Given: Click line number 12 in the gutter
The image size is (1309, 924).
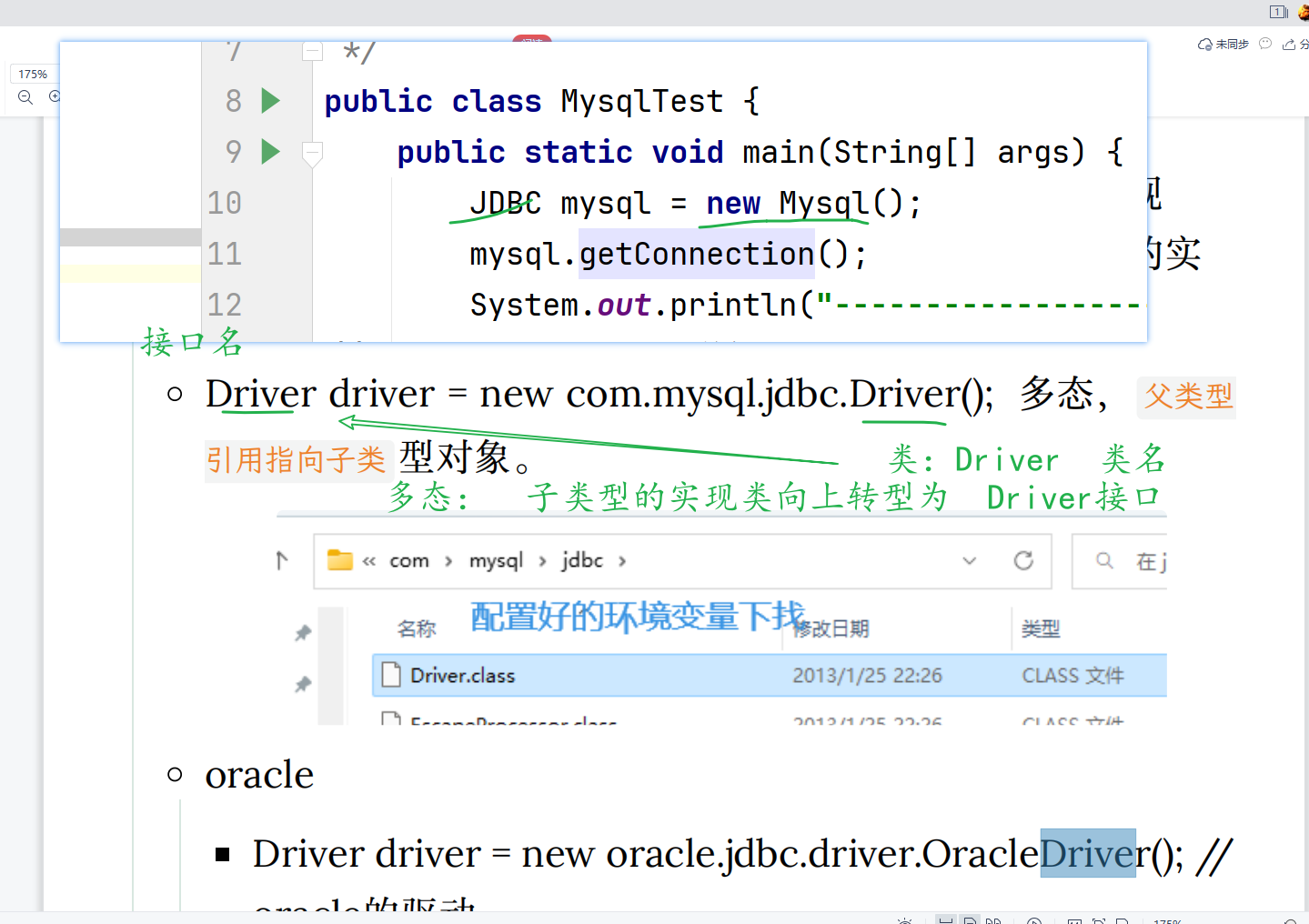Looking at the screenshot, I should pyautogui.click(x=224, y=305).
